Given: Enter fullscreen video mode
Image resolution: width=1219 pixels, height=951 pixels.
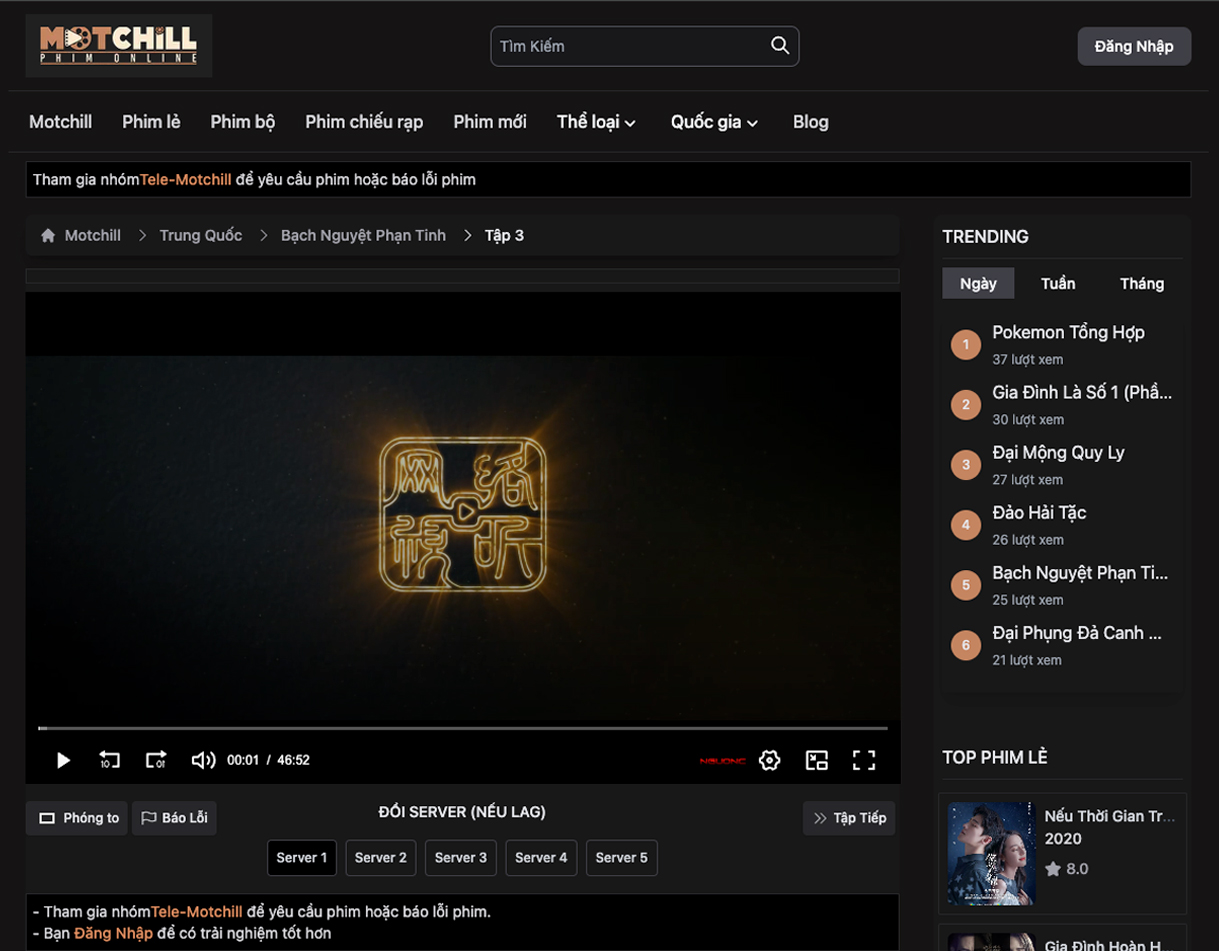Looking at the screenshot, I should (x=864, y=760).
